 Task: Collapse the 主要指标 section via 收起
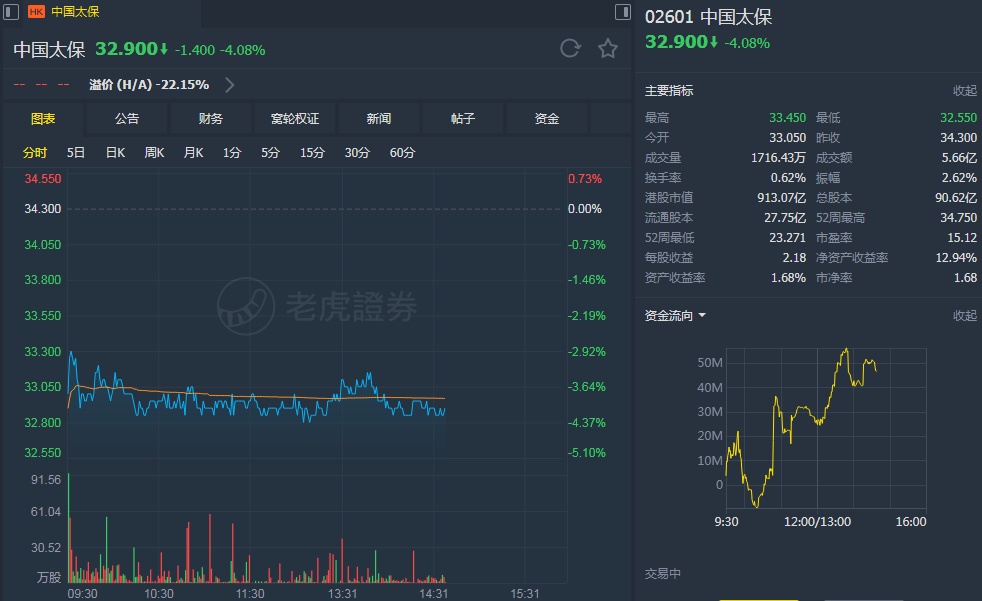coord(964,91)
